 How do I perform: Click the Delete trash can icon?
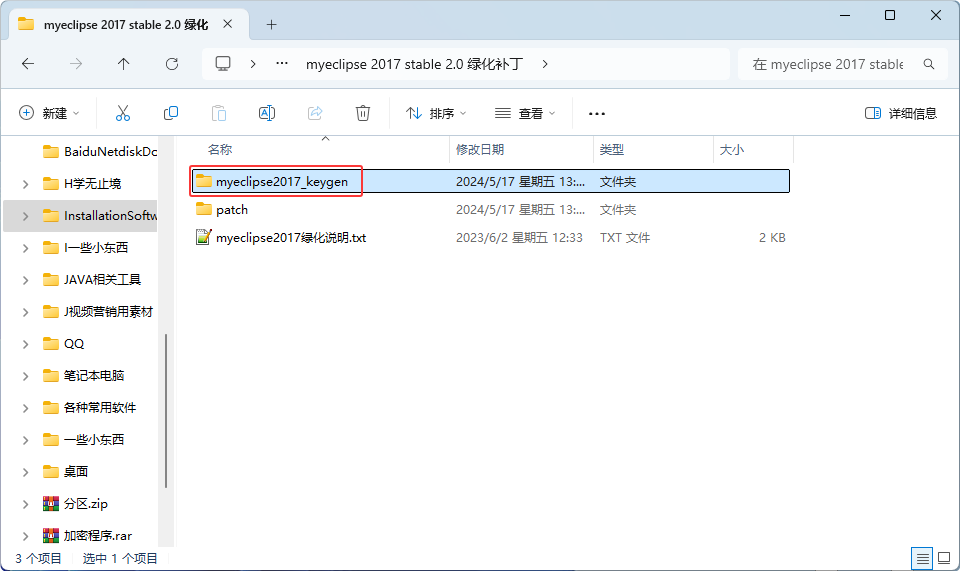point(363,113)
